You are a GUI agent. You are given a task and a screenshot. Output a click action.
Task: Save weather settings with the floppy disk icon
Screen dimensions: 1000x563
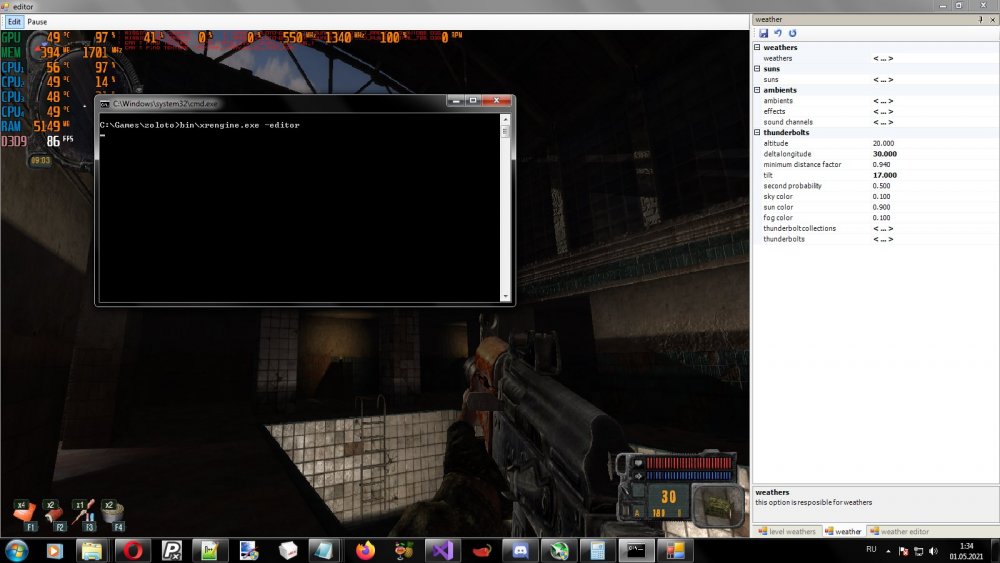[x=763, y=33]
